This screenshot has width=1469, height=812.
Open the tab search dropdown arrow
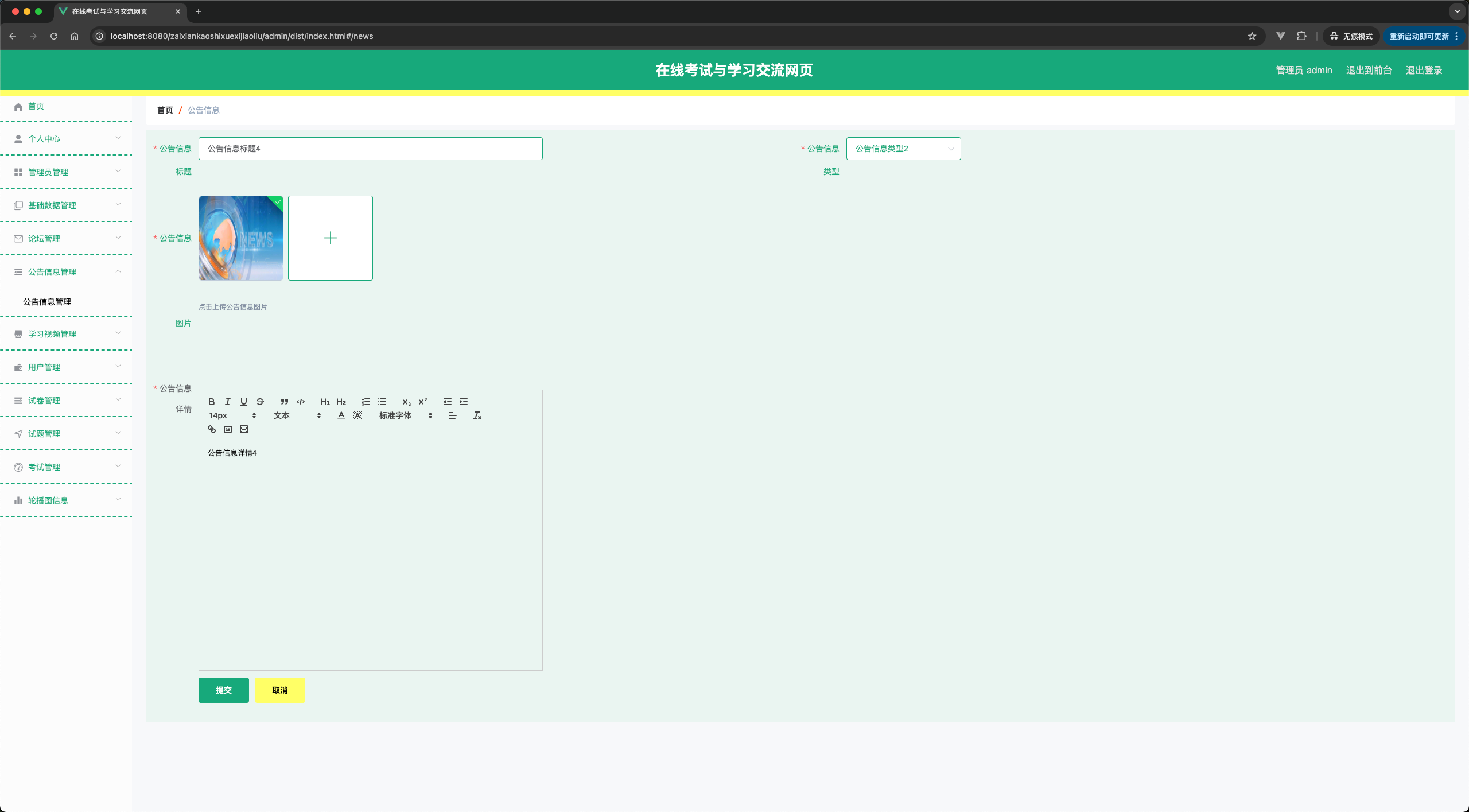(x=1457, y=11)
